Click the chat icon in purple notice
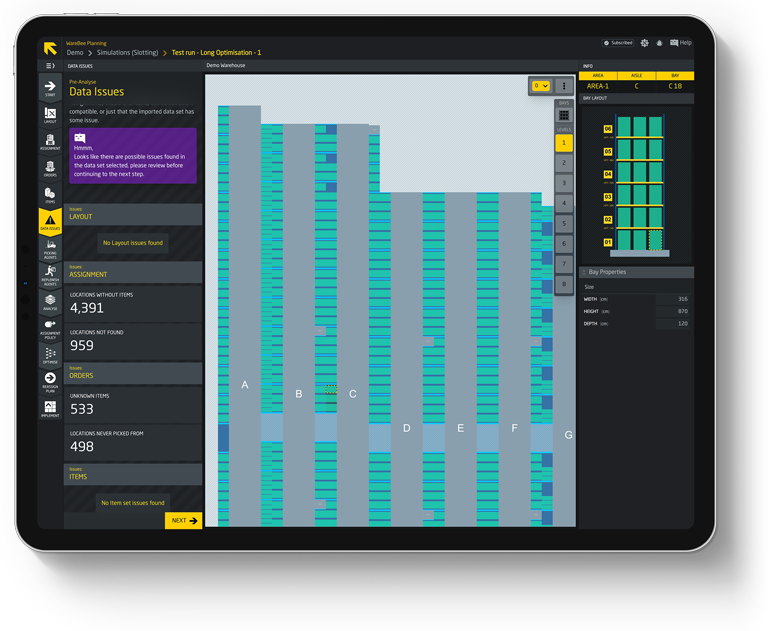This screenshot has width=768, height=631. (x=80, y=138)
